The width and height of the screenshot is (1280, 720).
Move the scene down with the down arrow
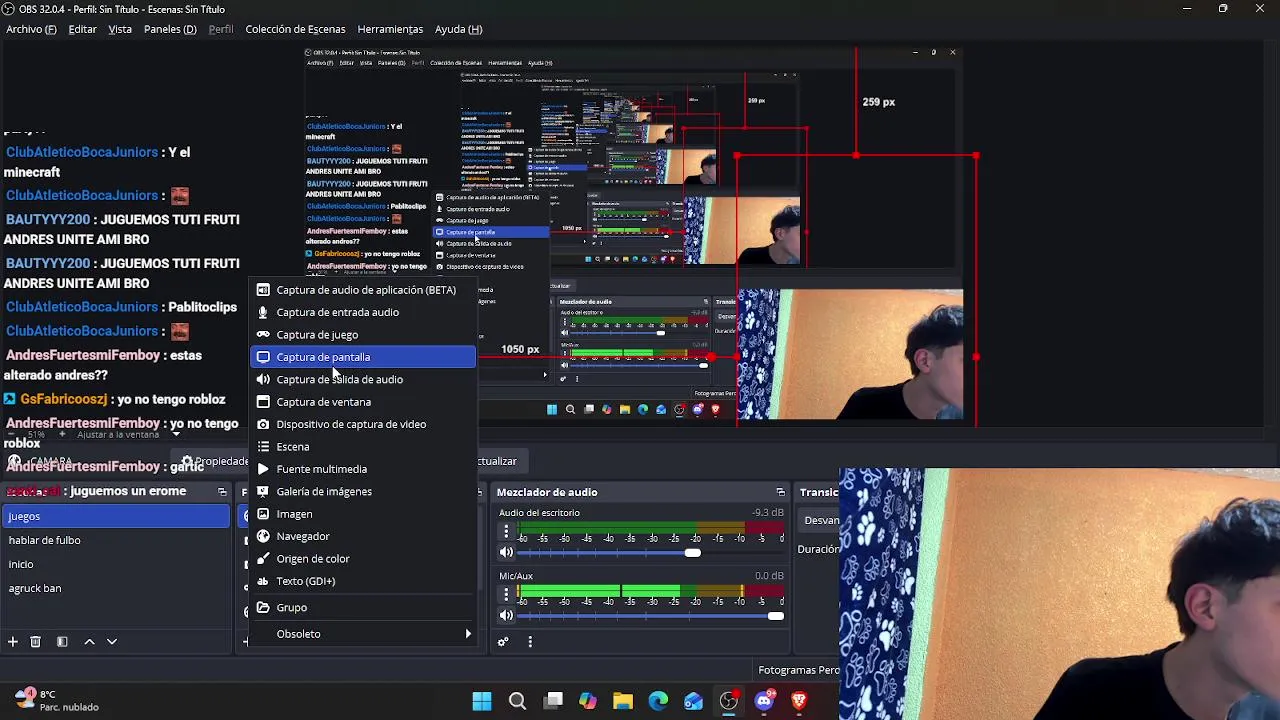[x=112, y=642]
